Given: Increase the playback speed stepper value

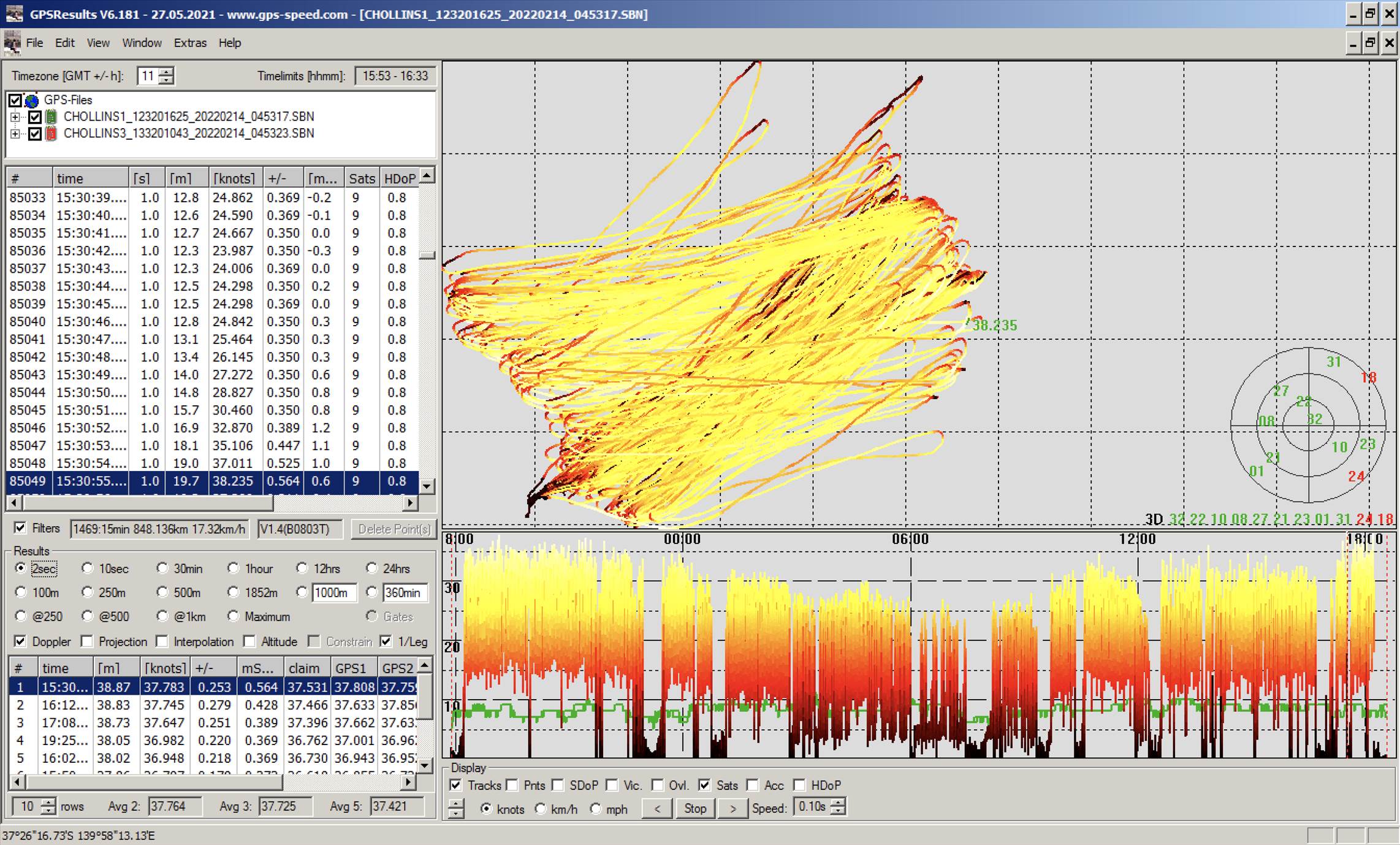Looking at the screenshot, I should click(839, 803).
